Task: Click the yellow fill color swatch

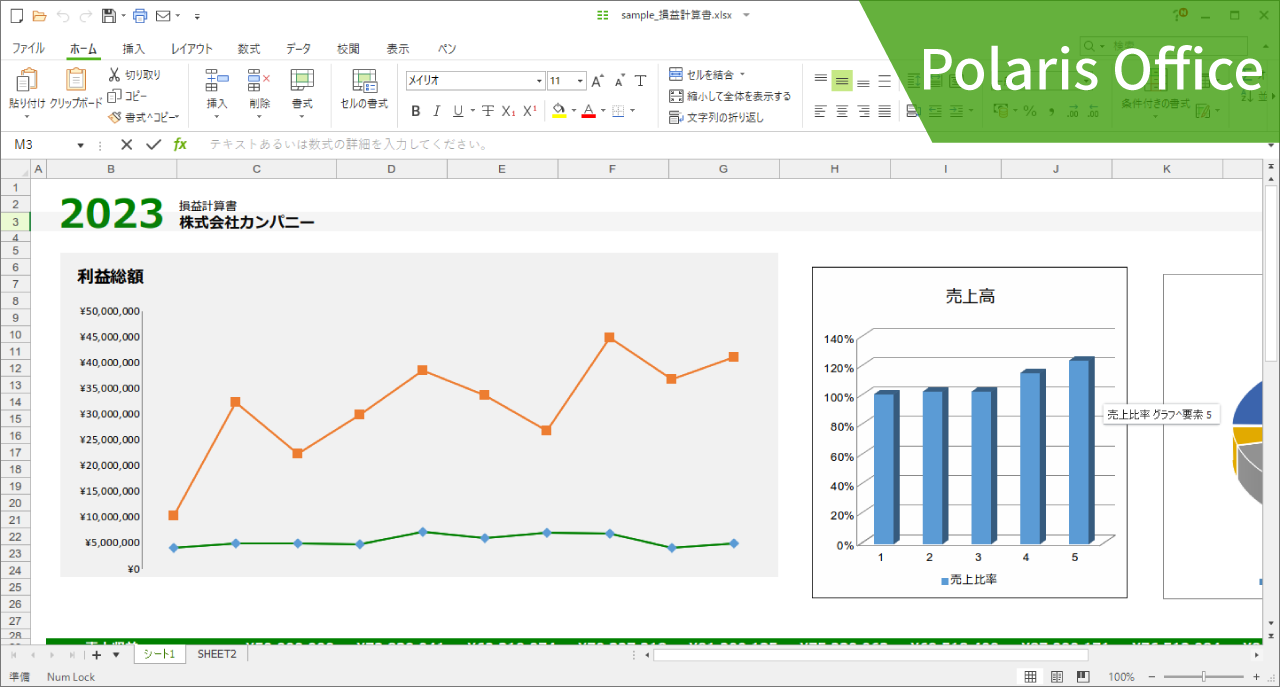Action: (x=559, y=111)
